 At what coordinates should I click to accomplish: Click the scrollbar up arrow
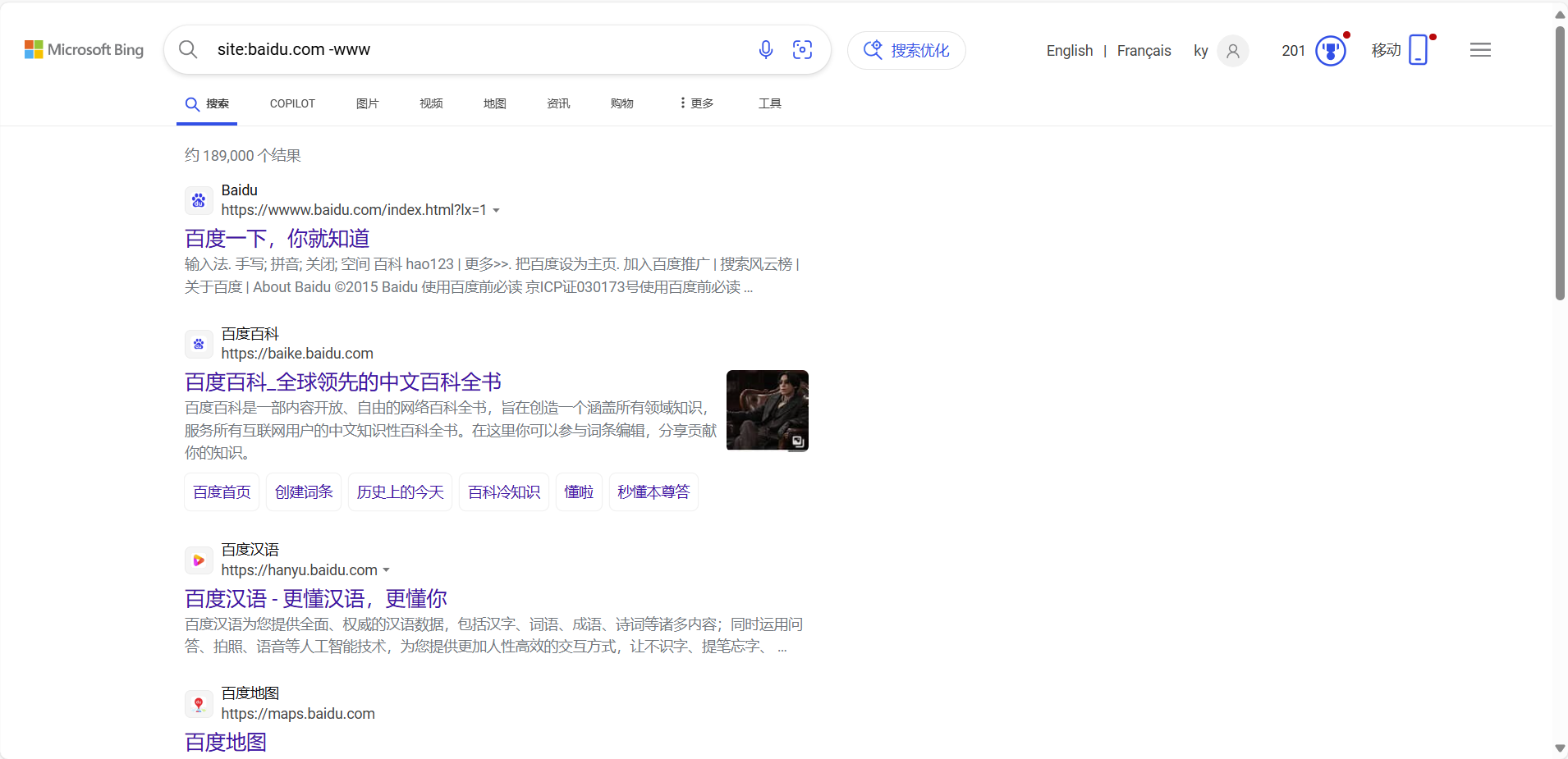pyautogui.click(x=1560, y=14)
